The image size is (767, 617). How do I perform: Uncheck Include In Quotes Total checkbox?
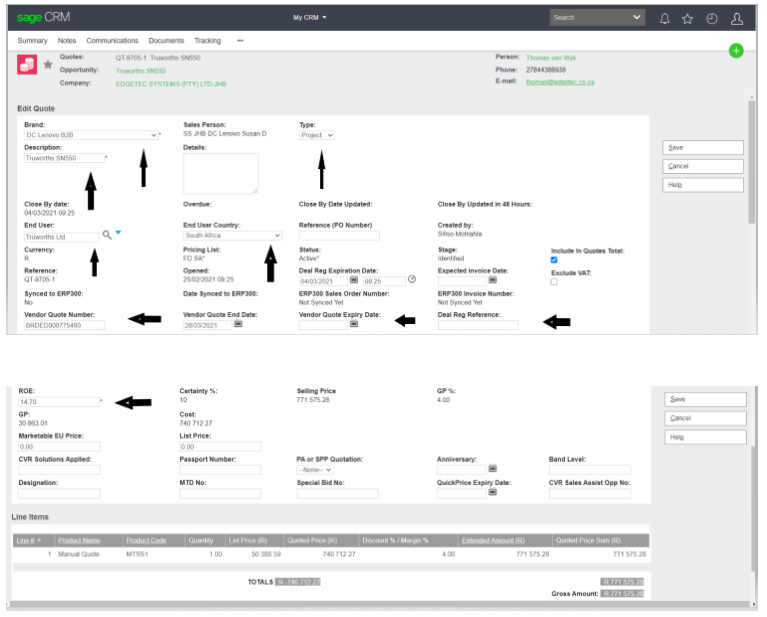[554, 260]
